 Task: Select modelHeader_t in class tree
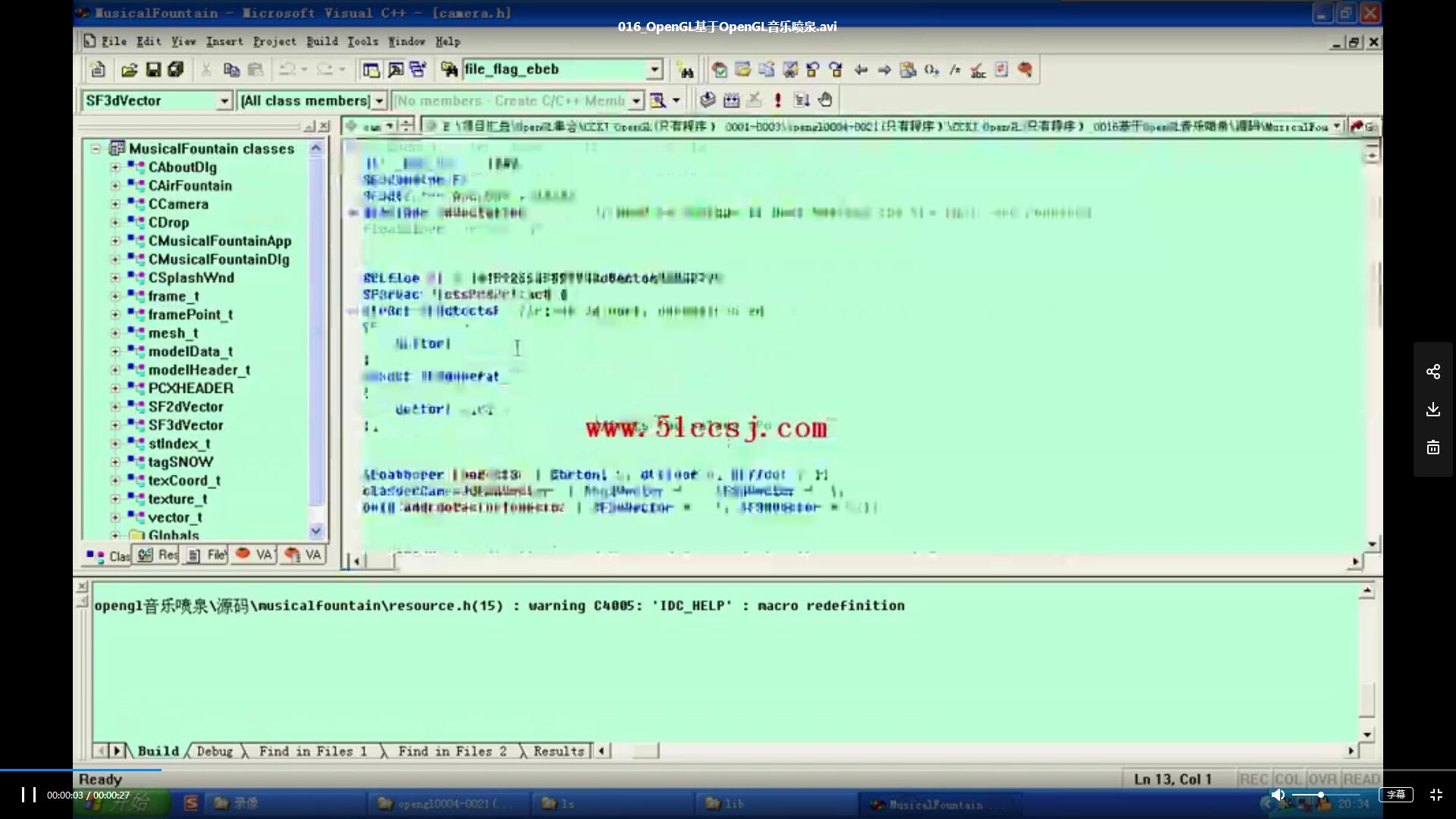(x=199, y=370)
